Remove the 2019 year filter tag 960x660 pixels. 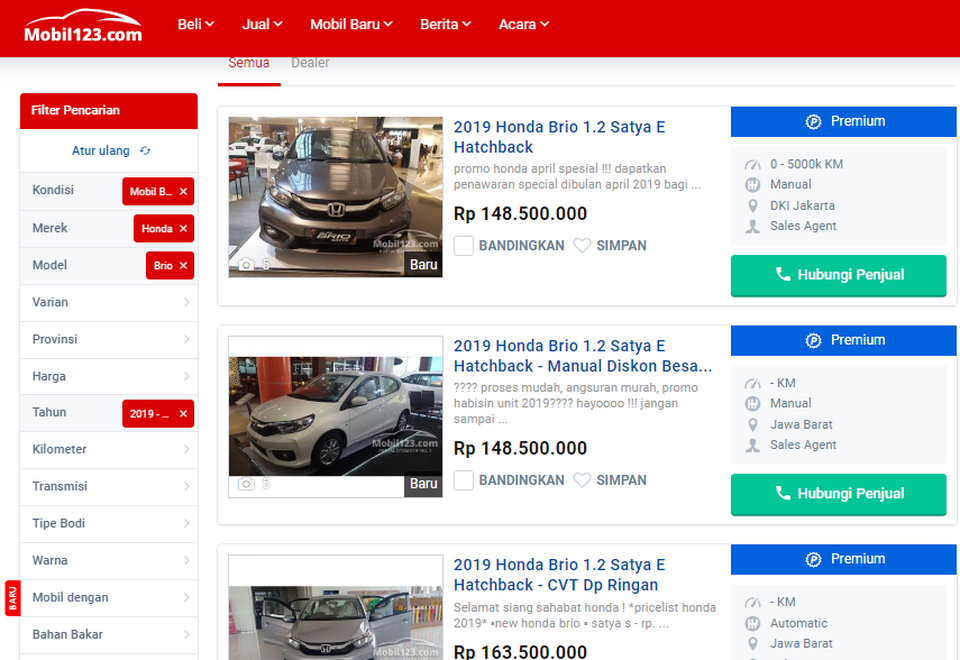(x=183, y=414)
